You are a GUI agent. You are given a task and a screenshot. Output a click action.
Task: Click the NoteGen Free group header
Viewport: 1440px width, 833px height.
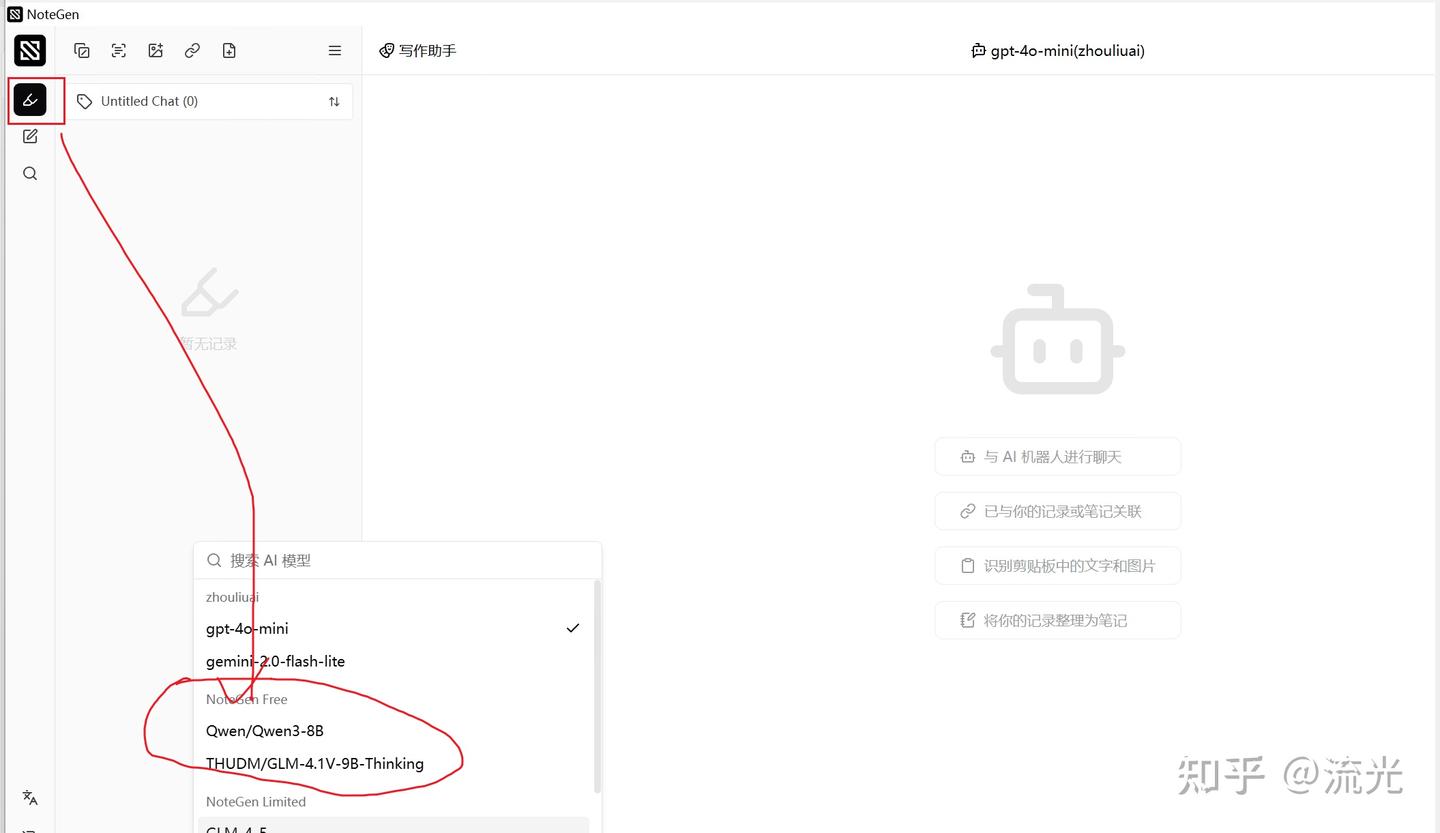246,699
